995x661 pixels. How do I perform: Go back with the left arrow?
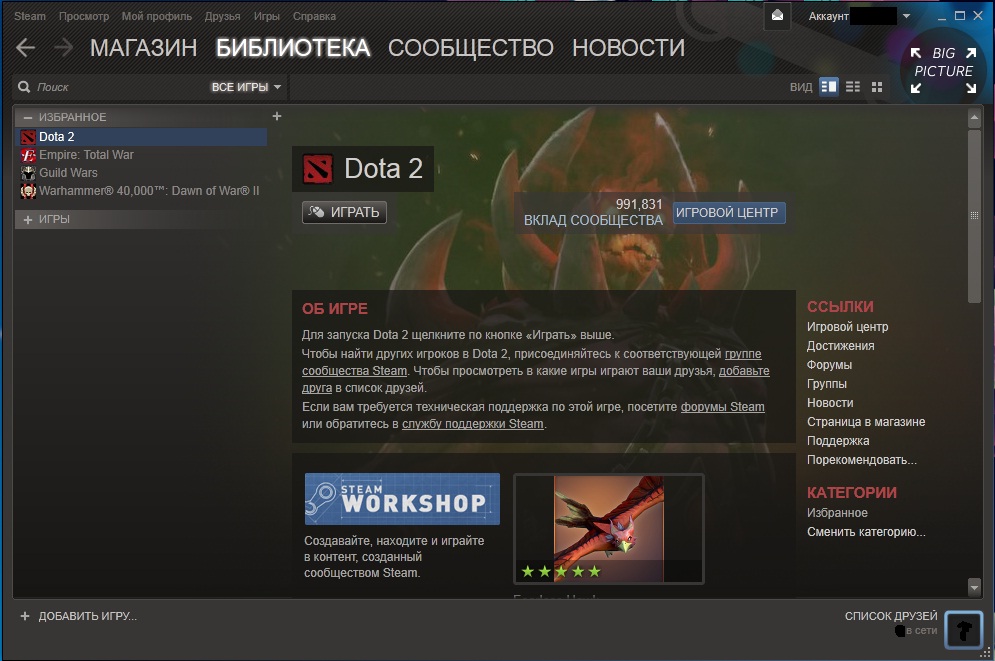tap(25, 48)
